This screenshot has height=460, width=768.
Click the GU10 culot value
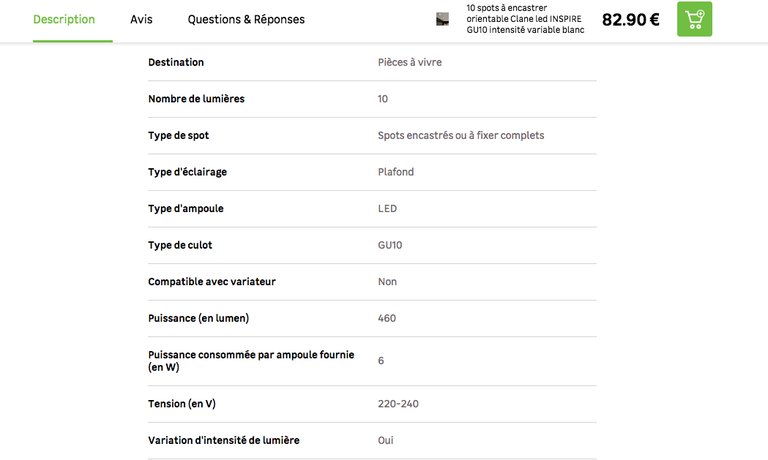390,245
